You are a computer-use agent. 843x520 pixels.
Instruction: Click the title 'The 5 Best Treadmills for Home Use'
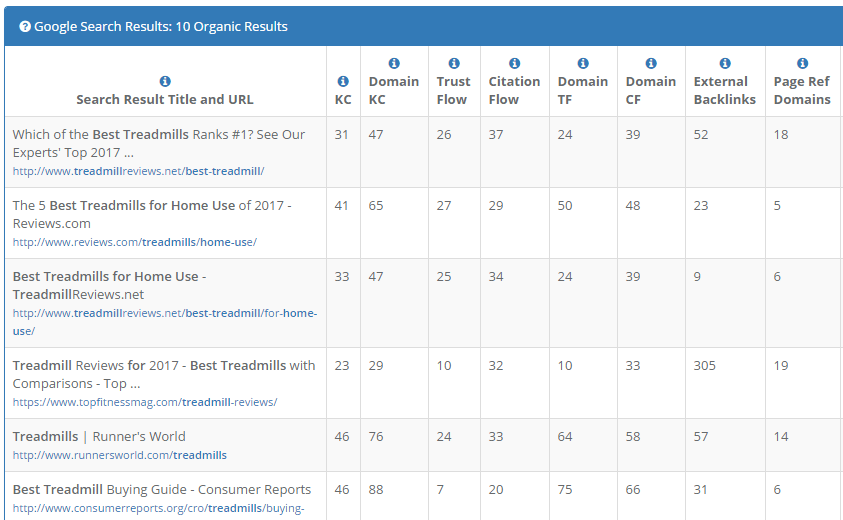pos(152,215)
